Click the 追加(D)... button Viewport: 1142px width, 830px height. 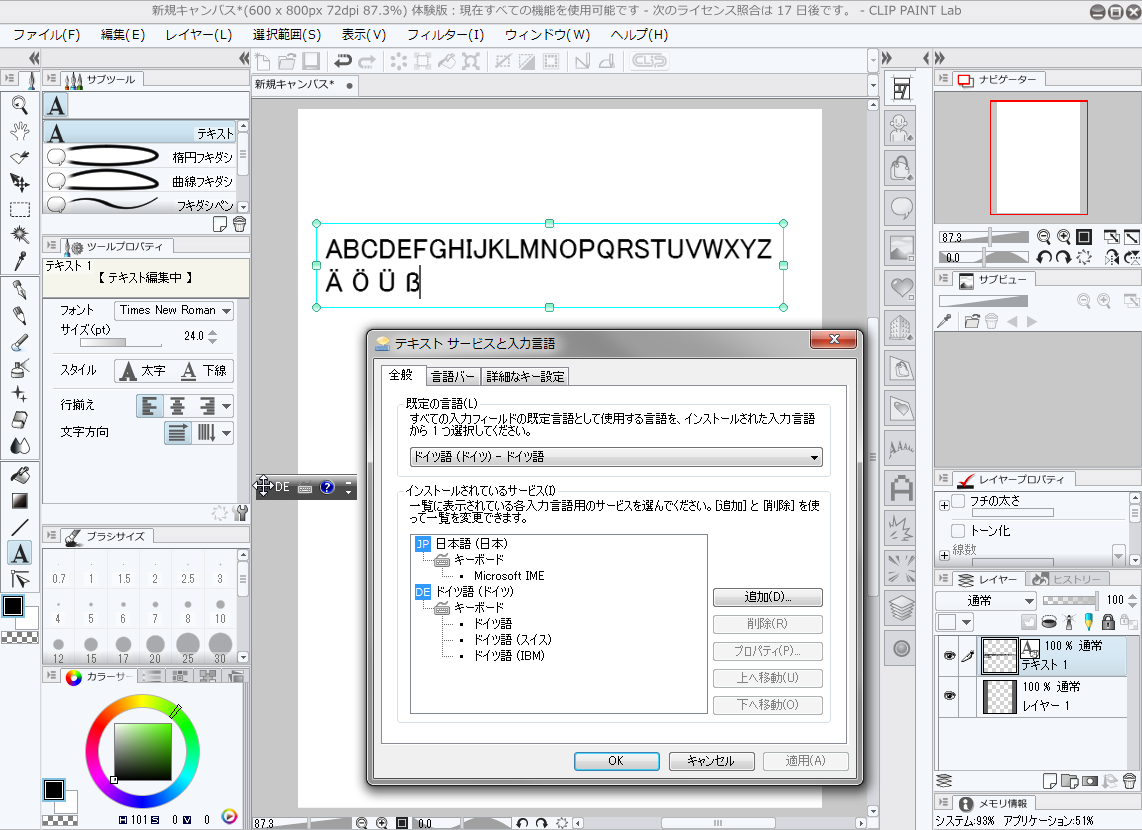767,597
